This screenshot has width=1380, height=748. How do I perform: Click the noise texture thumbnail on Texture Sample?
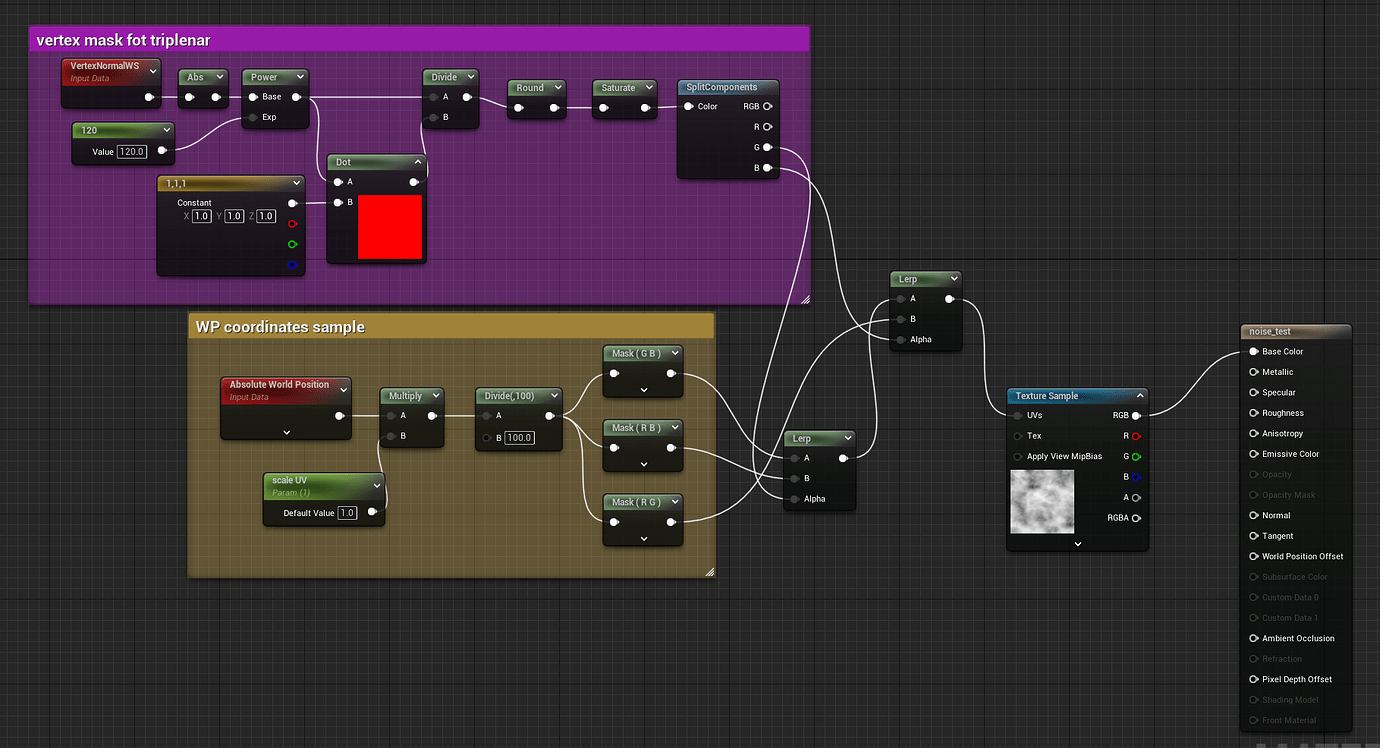click(1042, 502)
